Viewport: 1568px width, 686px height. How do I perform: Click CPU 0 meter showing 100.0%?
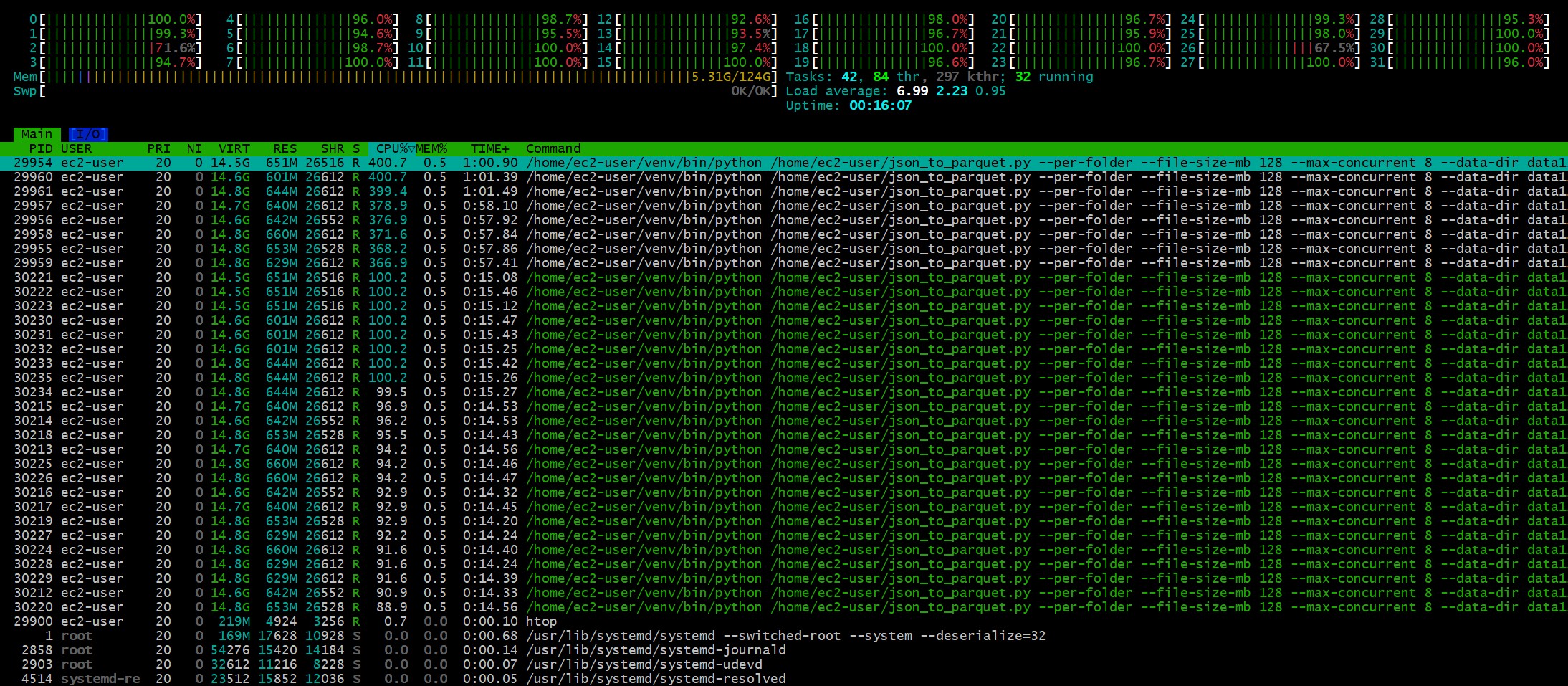coord(116,19)
